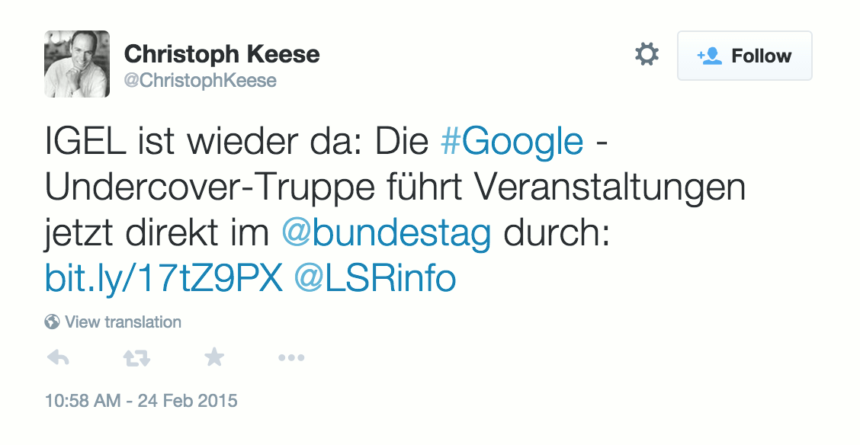
Task: Open Christoph Keese's profile picture
Action: tap(77, 64)
